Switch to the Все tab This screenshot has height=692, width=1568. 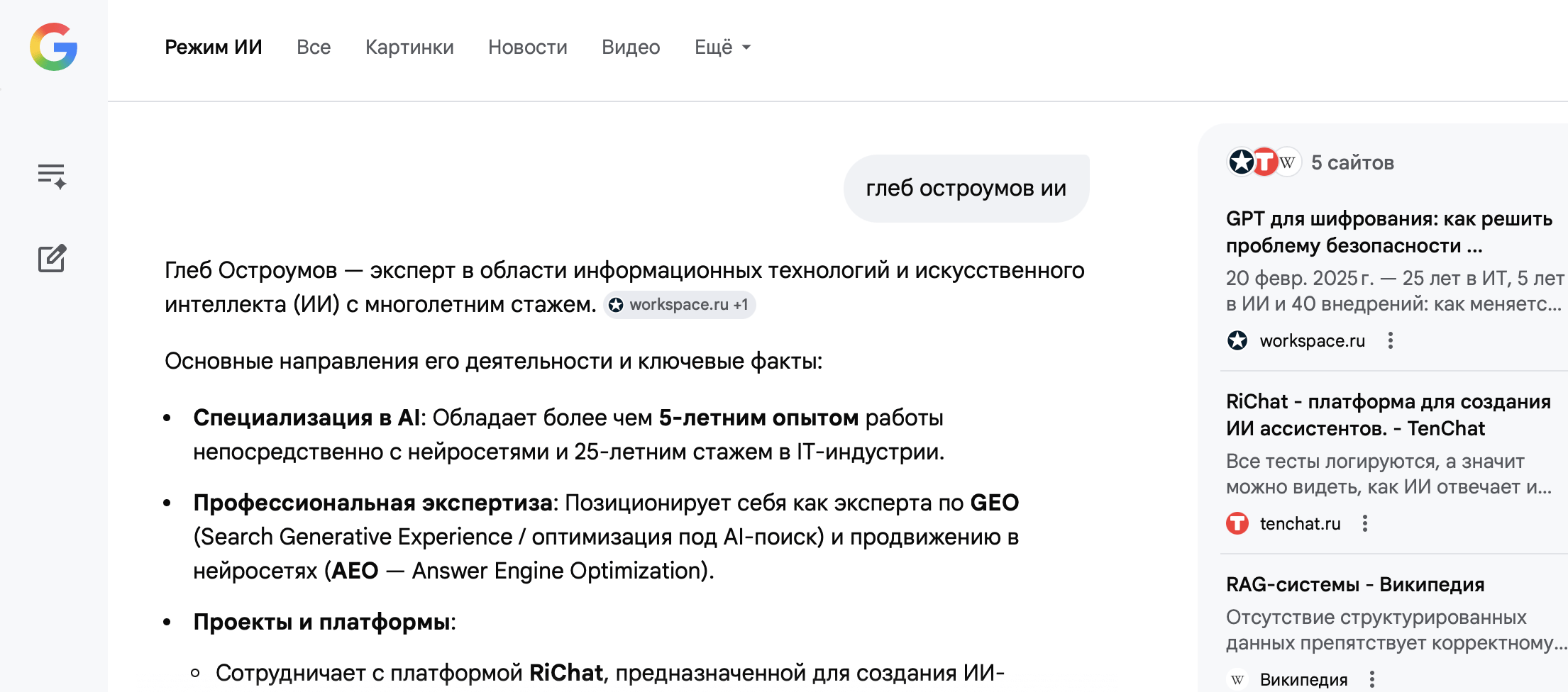[x=314, y=48]
